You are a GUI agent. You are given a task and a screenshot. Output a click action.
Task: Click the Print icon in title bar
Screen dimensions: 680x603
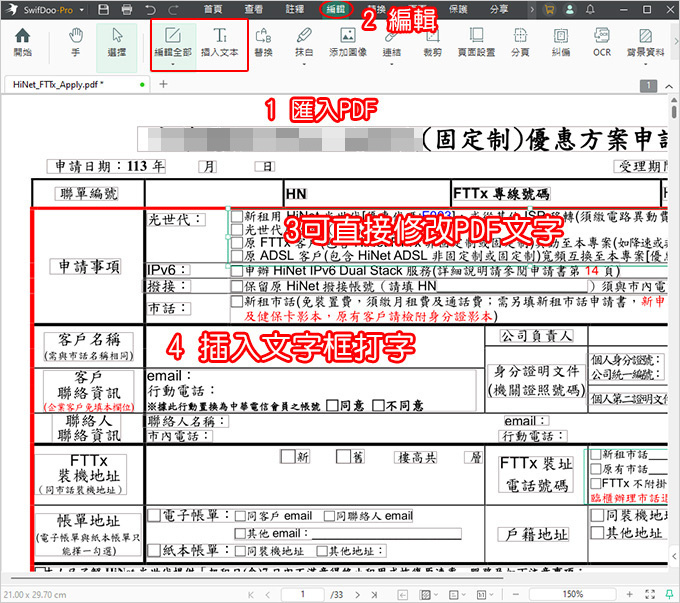[x=127, y=9]
